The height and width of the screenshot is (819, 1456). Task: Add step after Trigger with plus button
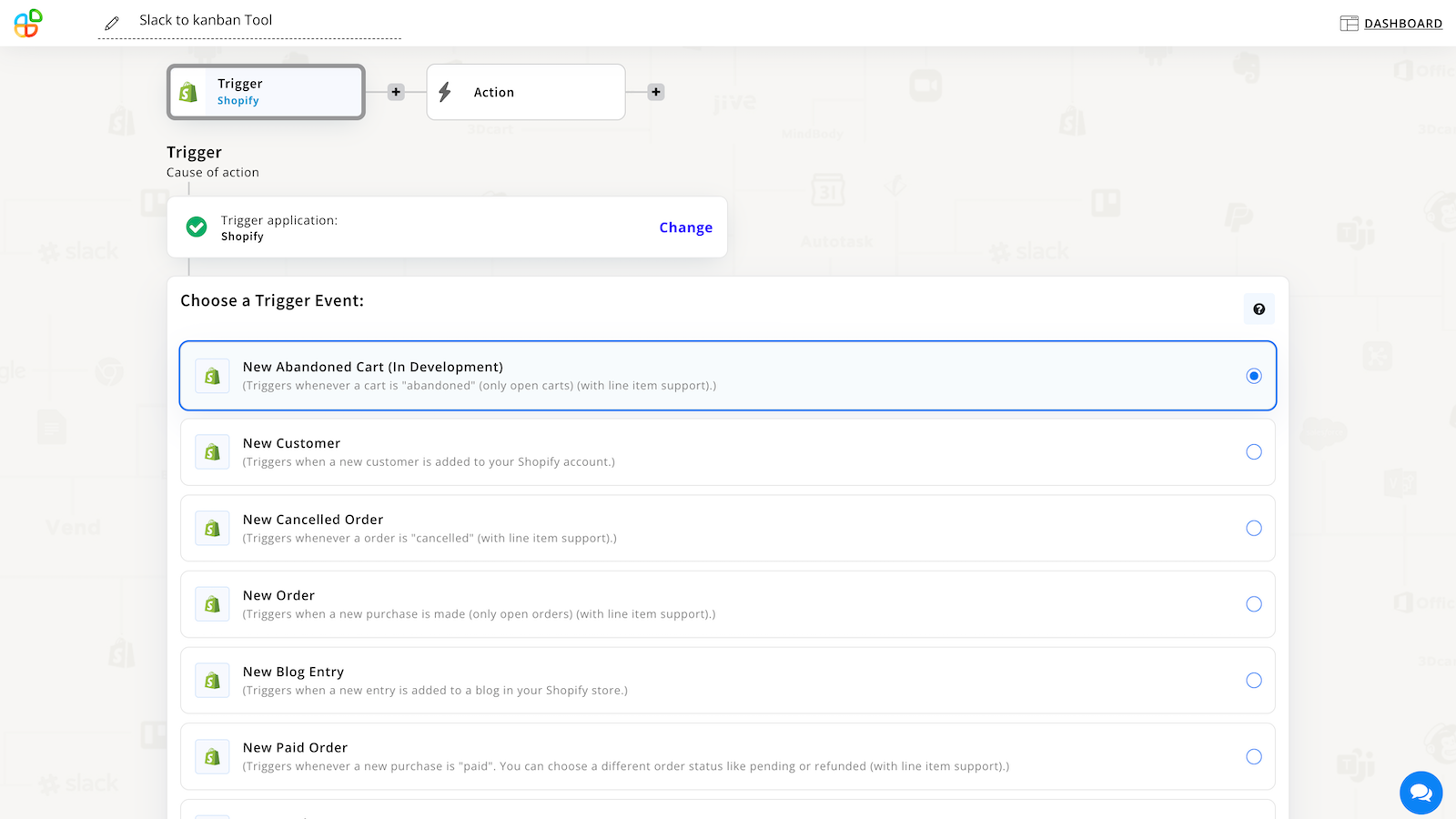click(x=396, y=92)
